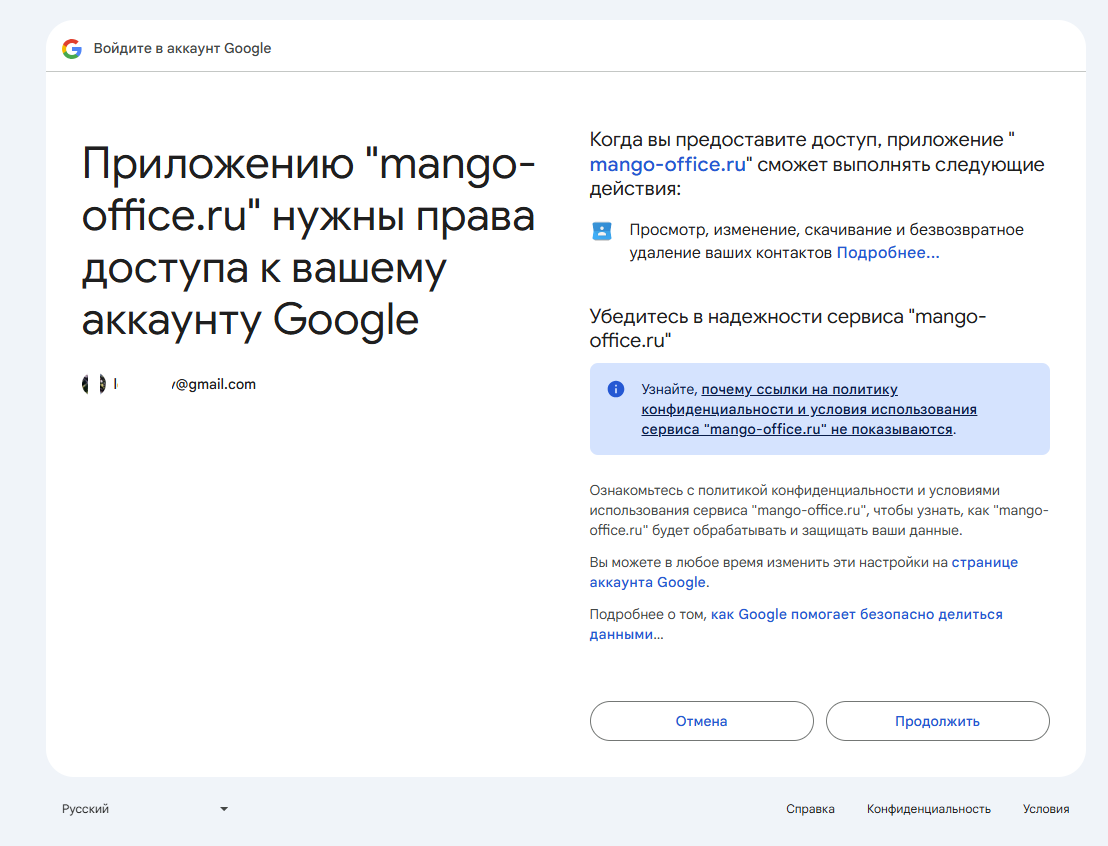Image resolution: width=1108 pixels, height=846 pixels.
Task: Click the account avatar beside the gmail address
Action: (94, 384)
